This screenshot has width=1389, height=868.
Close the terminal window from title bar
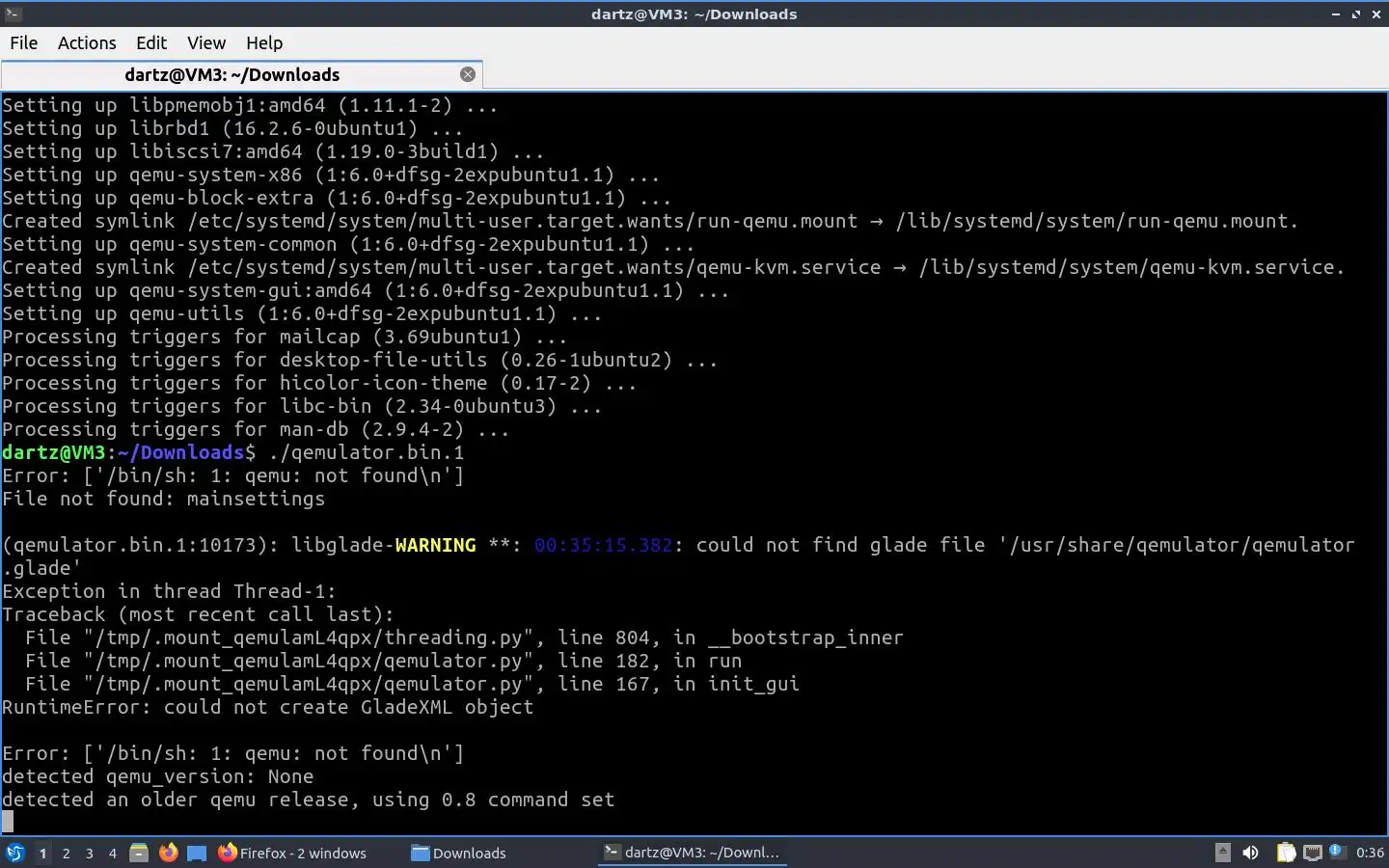pyautogui.click(x=1376, y=14)
